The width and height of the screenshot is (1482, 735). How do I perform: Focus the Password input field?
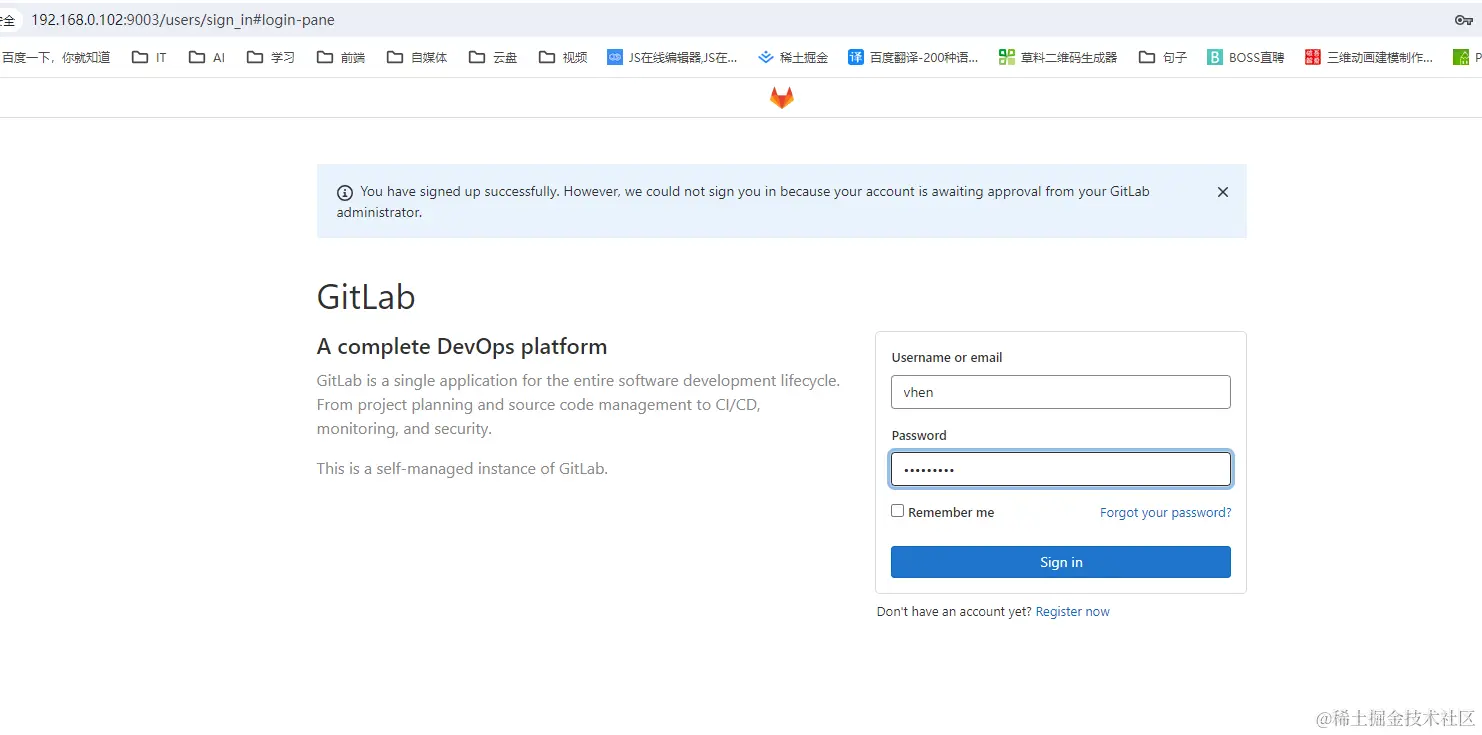point(1060,469)
